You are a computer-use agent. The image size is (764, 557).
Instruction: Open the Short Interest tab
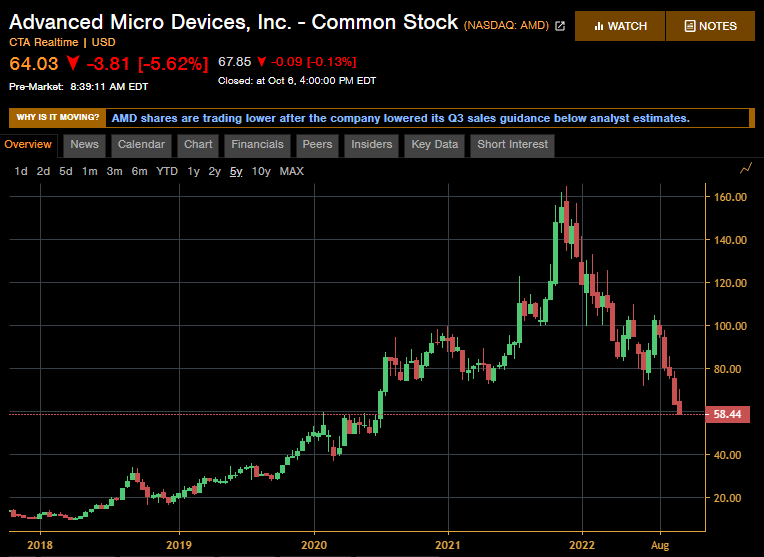(512, 145)
